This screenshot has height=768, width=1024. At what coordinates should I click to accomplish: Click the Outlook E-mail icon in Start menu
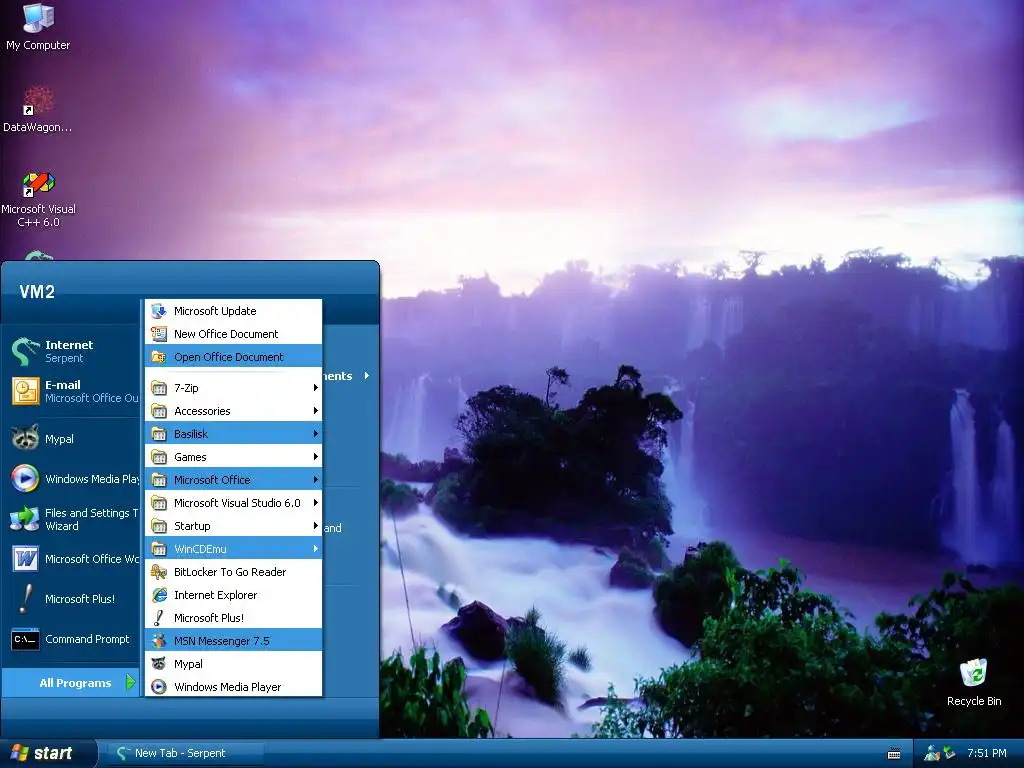tap(25, 391)
